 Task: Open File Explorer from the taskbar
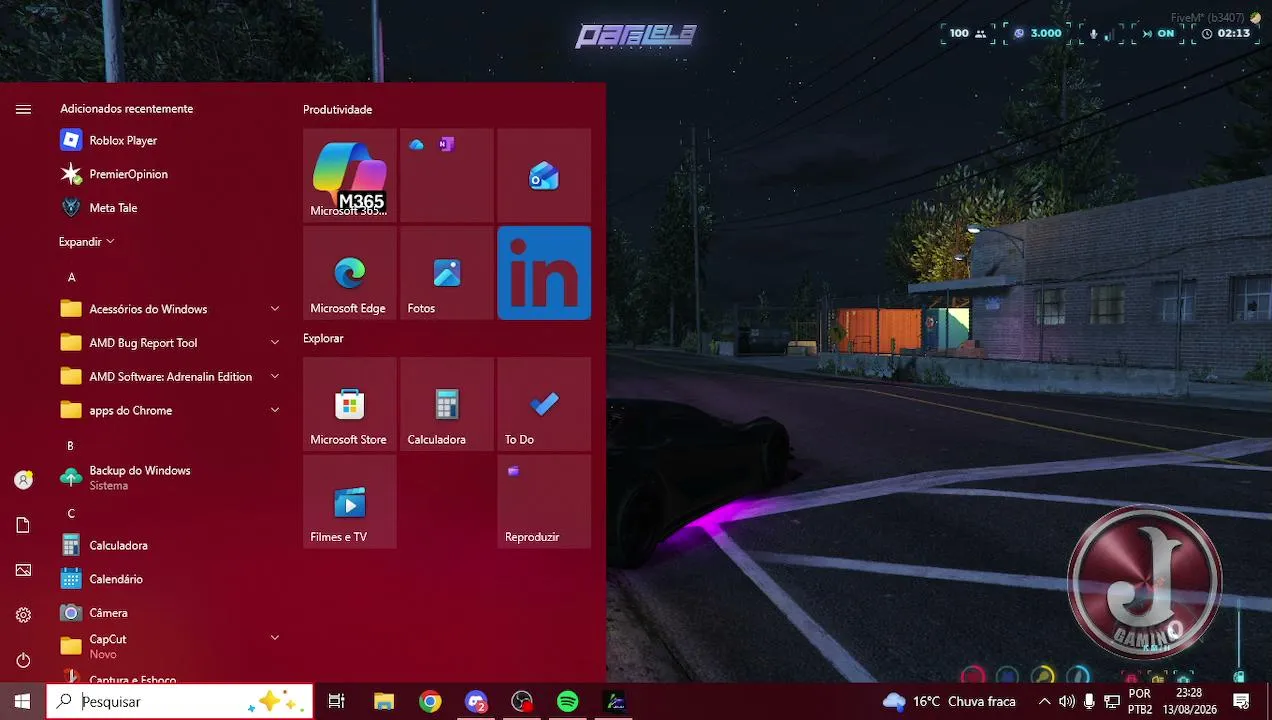(384, 702)
